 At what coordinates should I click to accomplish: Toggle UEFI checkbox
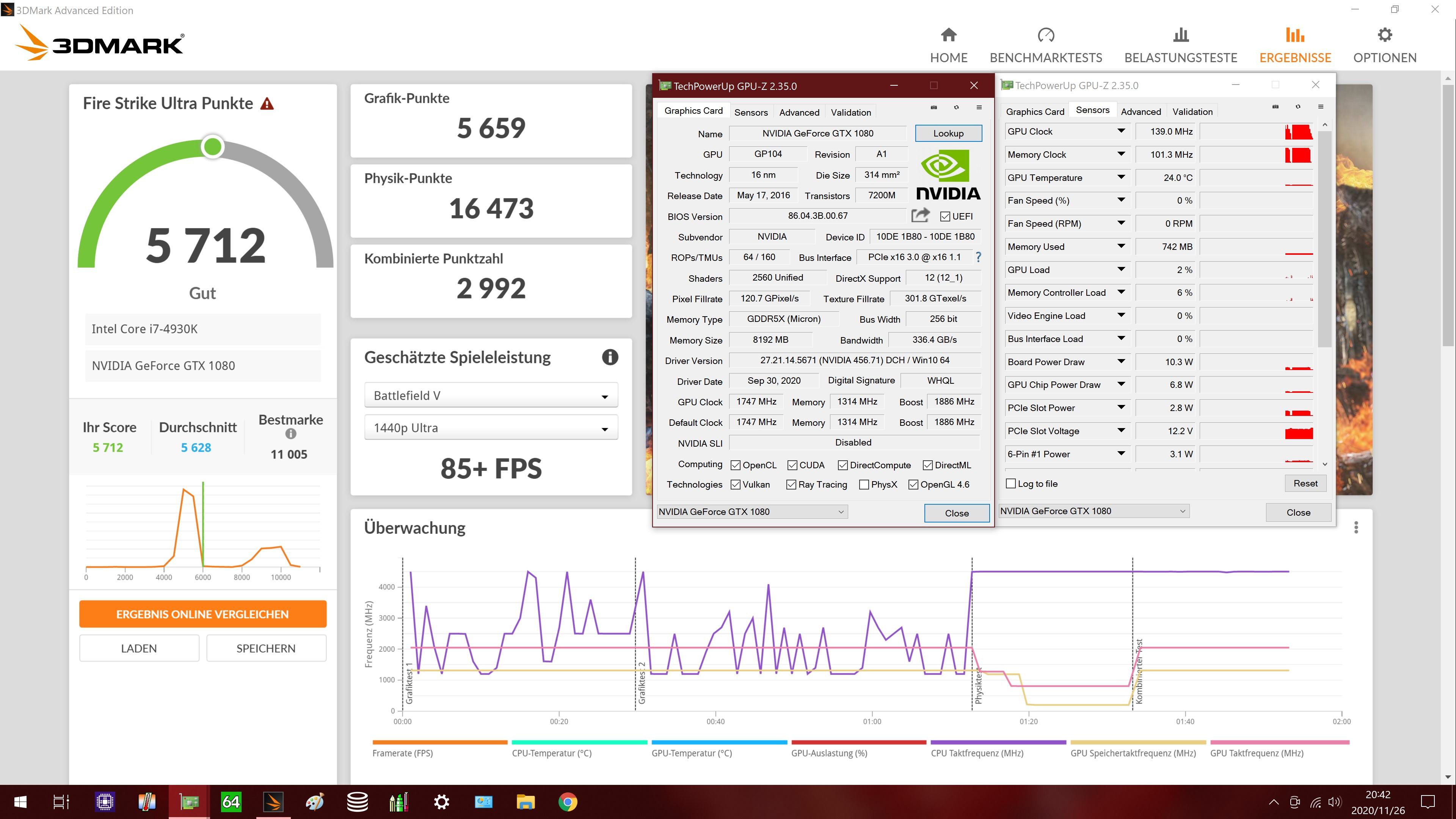(945, 217)
